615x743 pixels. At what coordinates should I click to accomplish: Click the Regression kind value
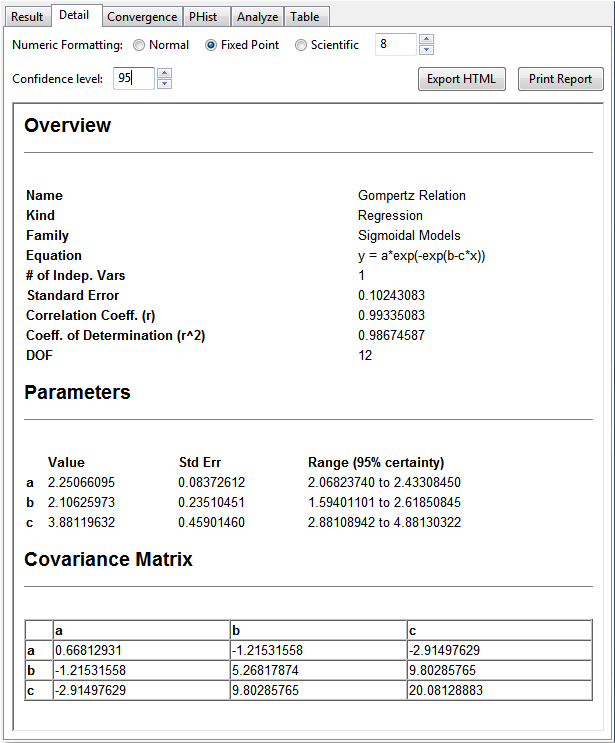(x=390, y=216)
